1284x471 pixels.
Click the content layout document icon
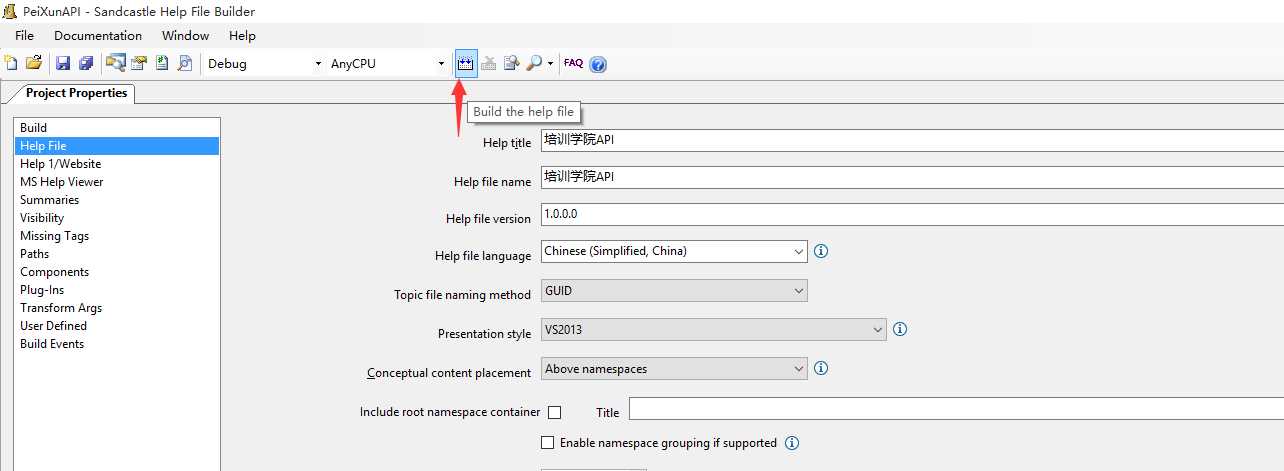click(x=161, y=63)
